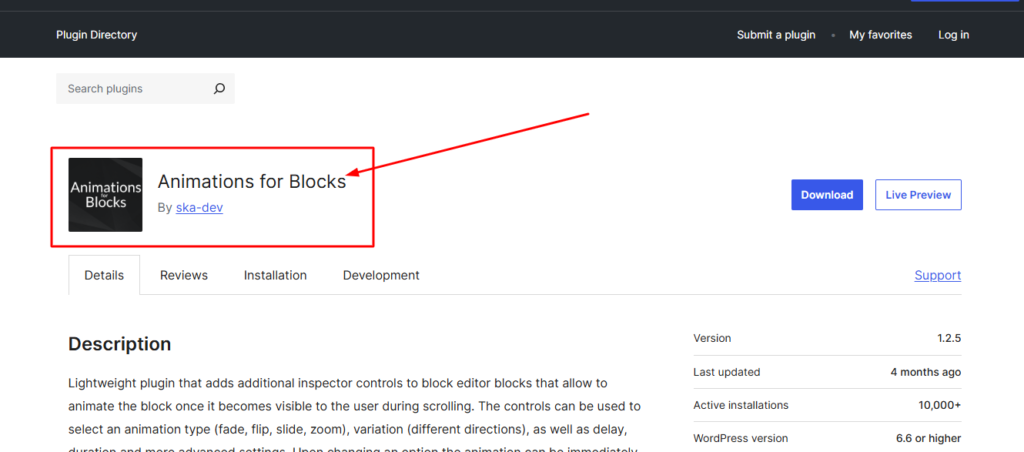Download the Animations for Blocks plugin

(x=827, y=195)
